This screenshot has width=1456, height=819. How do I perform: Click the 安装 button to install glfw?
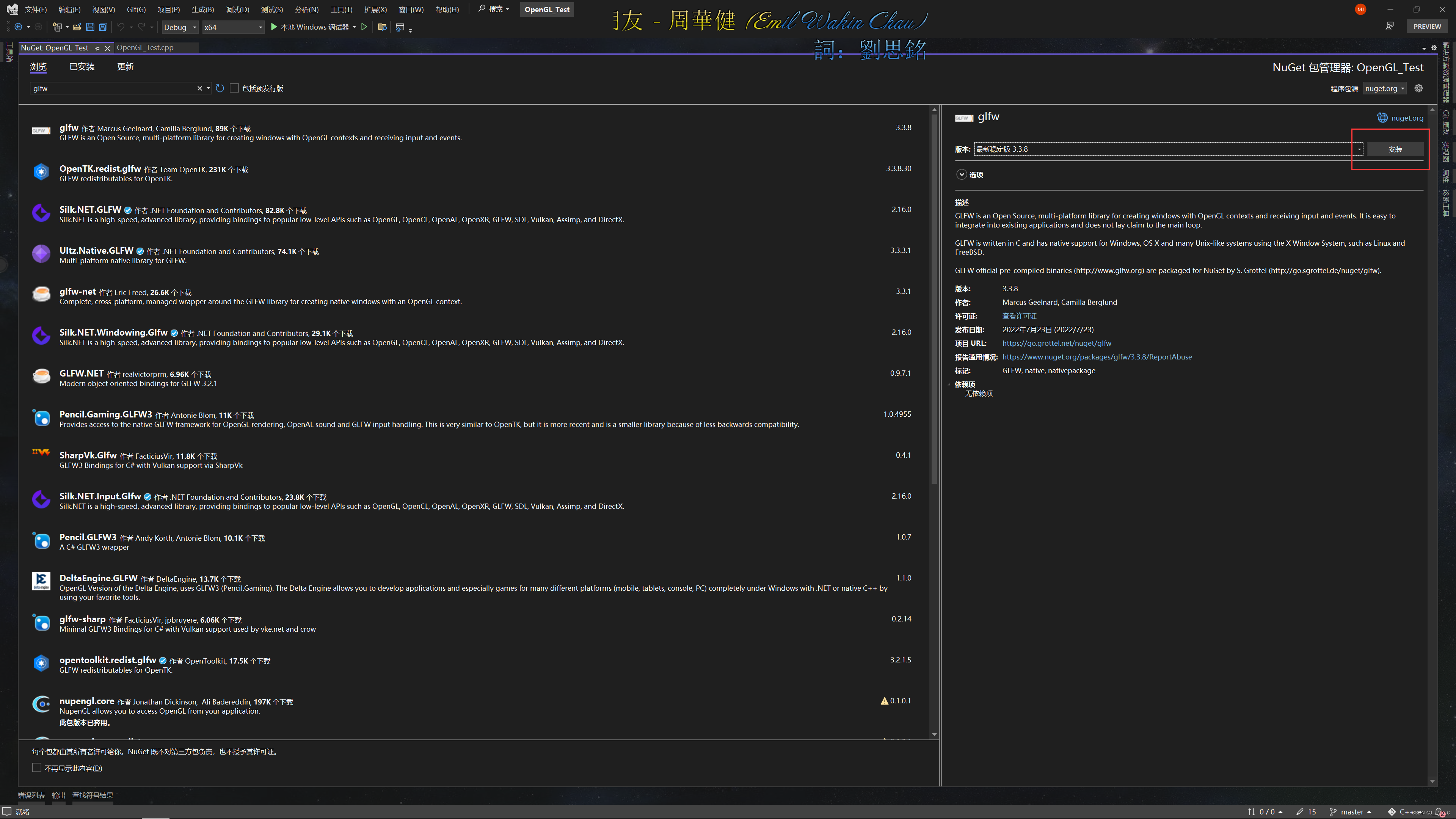[1395, 149]
